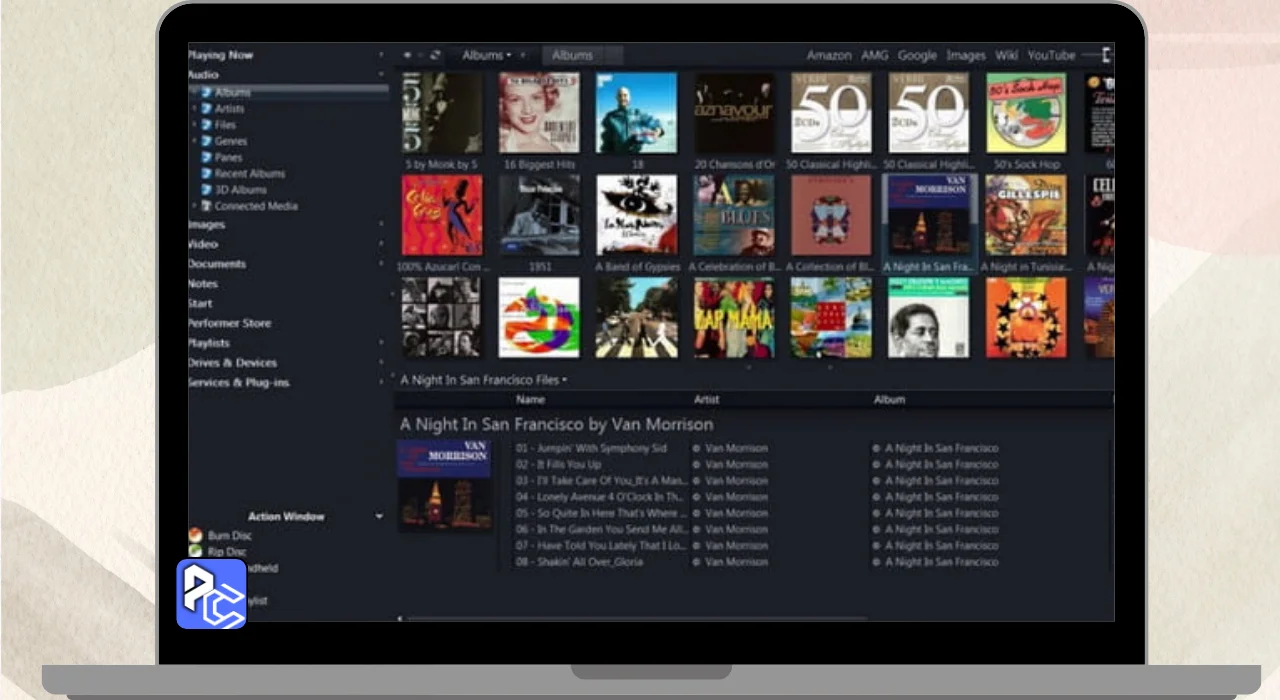Open the A Night In San Francisco Files dropdown
The width and height of the screenshot is (1280, 700).
pos(484,380)
